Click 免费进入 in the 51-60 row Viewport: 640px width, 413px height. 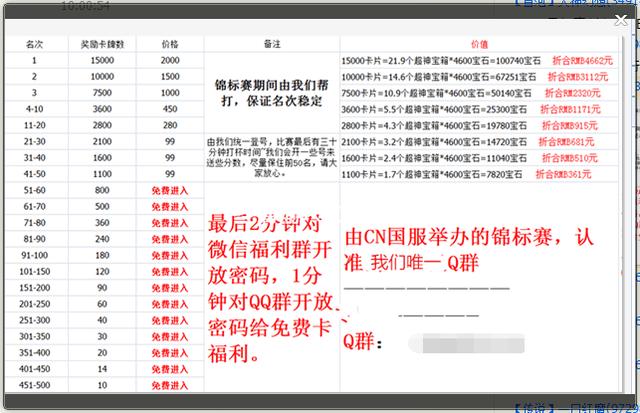[170, 191]
